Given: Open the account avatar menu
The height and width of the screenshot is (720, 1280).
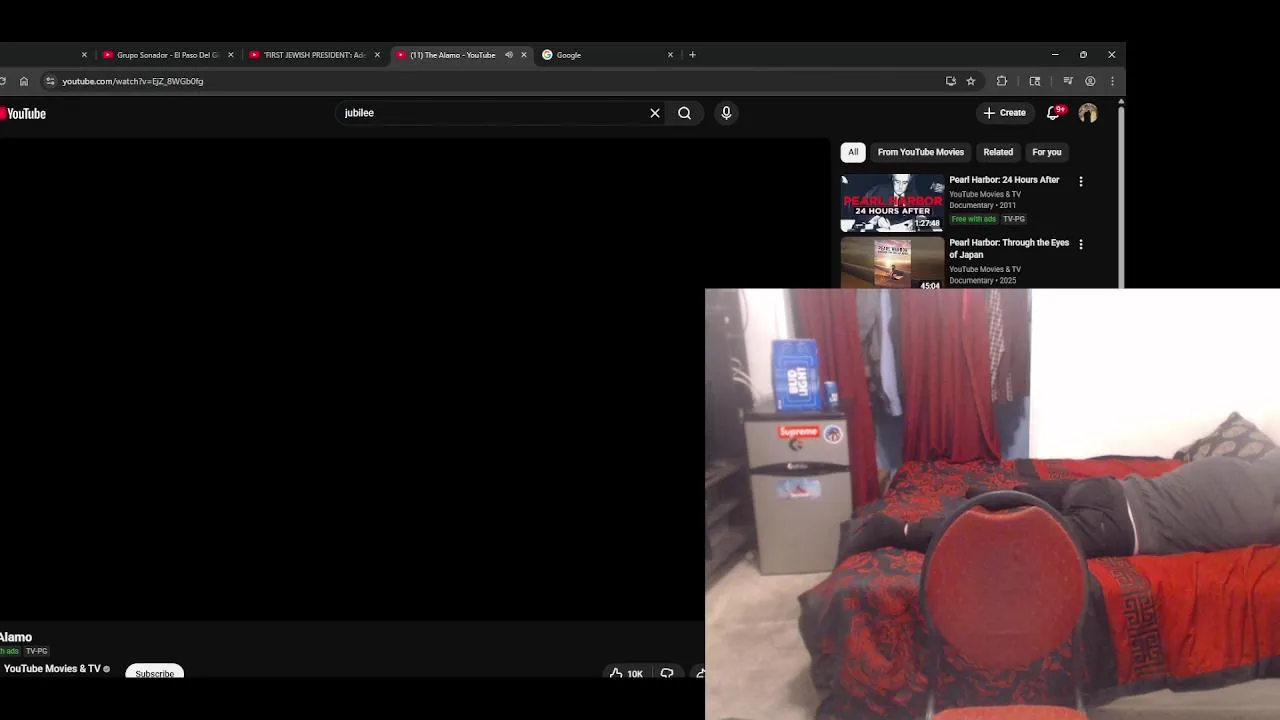Looking at the screenshot, I should [x=1088, y=113].
